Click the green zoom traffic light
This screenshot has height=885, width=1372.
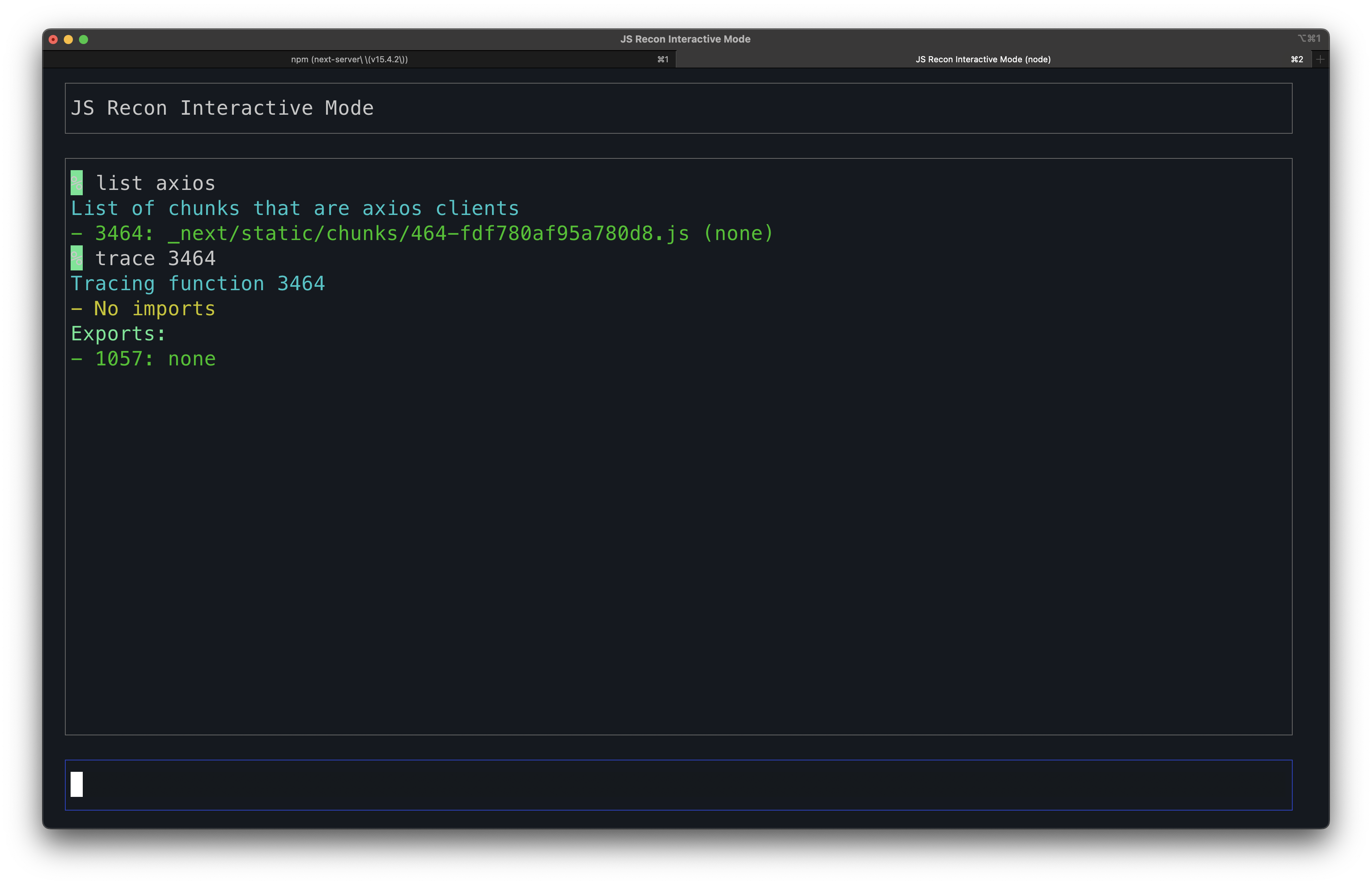pyautogui.click(x=84, y=39)
